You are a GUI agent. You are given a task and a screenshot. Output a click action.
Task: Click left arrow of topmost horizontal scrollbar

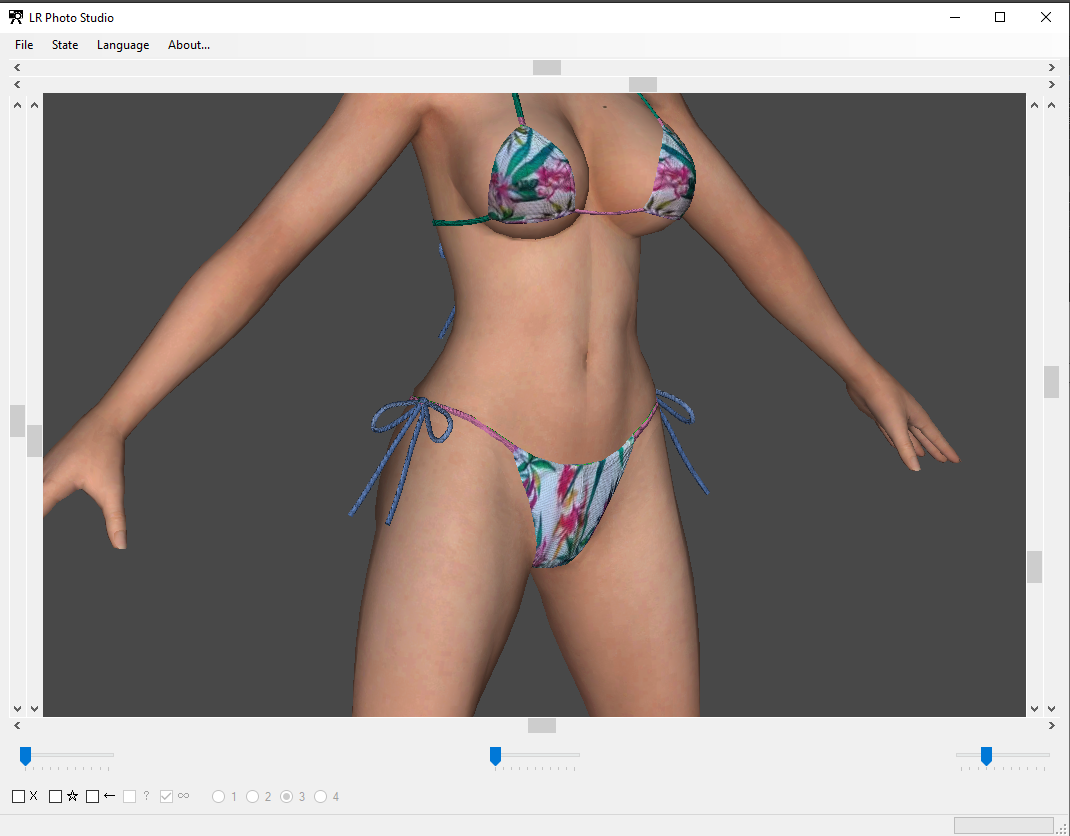(17, 68)
